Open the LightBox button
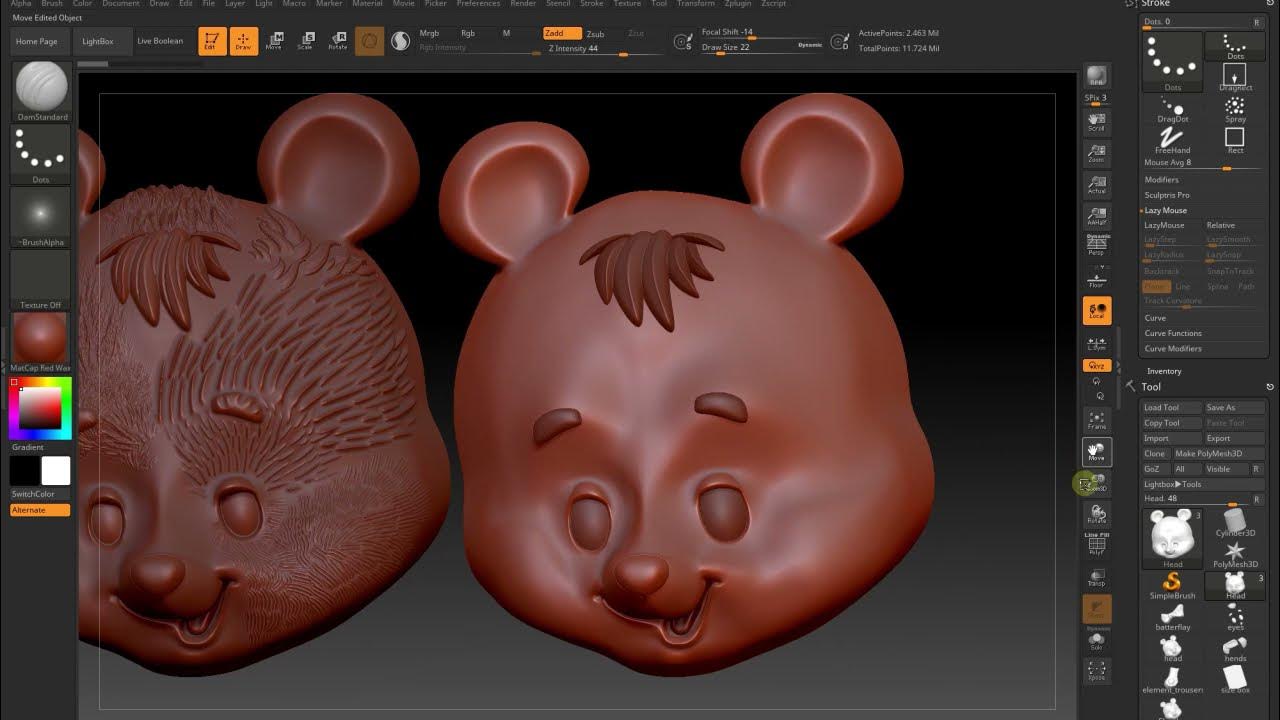 pos(98,41)
